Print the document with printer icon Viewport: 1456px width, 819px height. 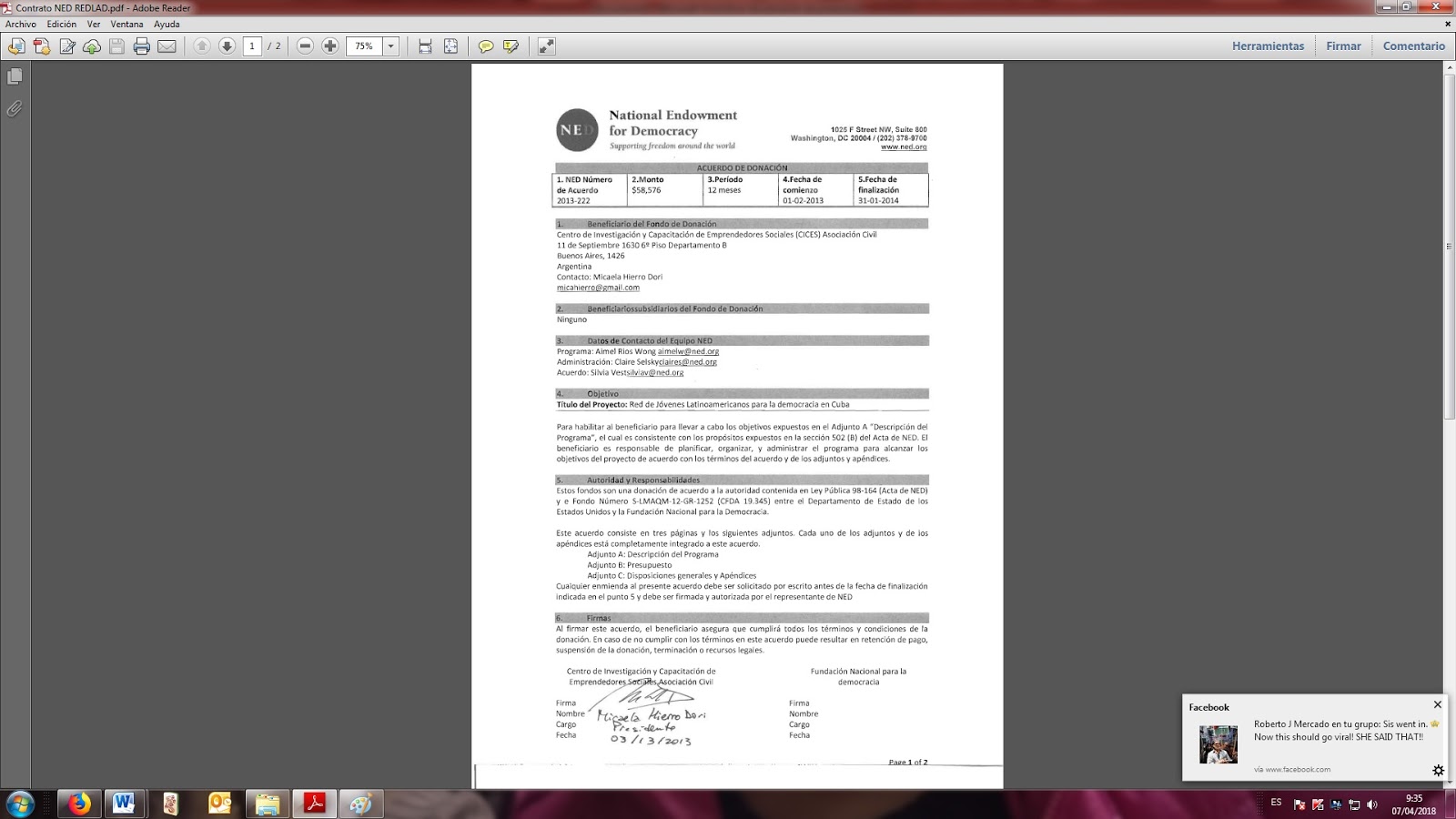(142, 46)
